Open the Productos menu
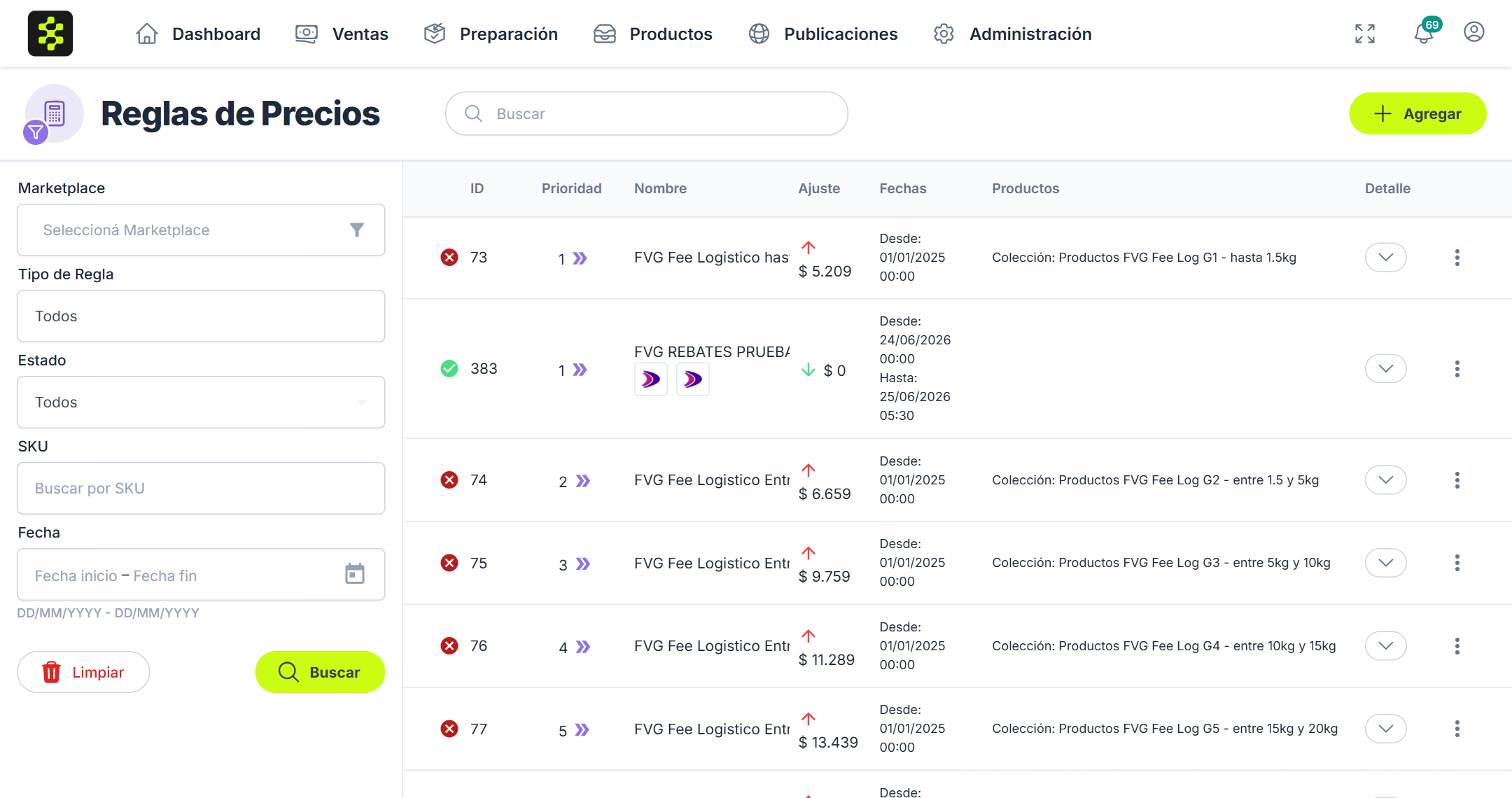This screenshot has width=1512, height=798. [652, 34]
